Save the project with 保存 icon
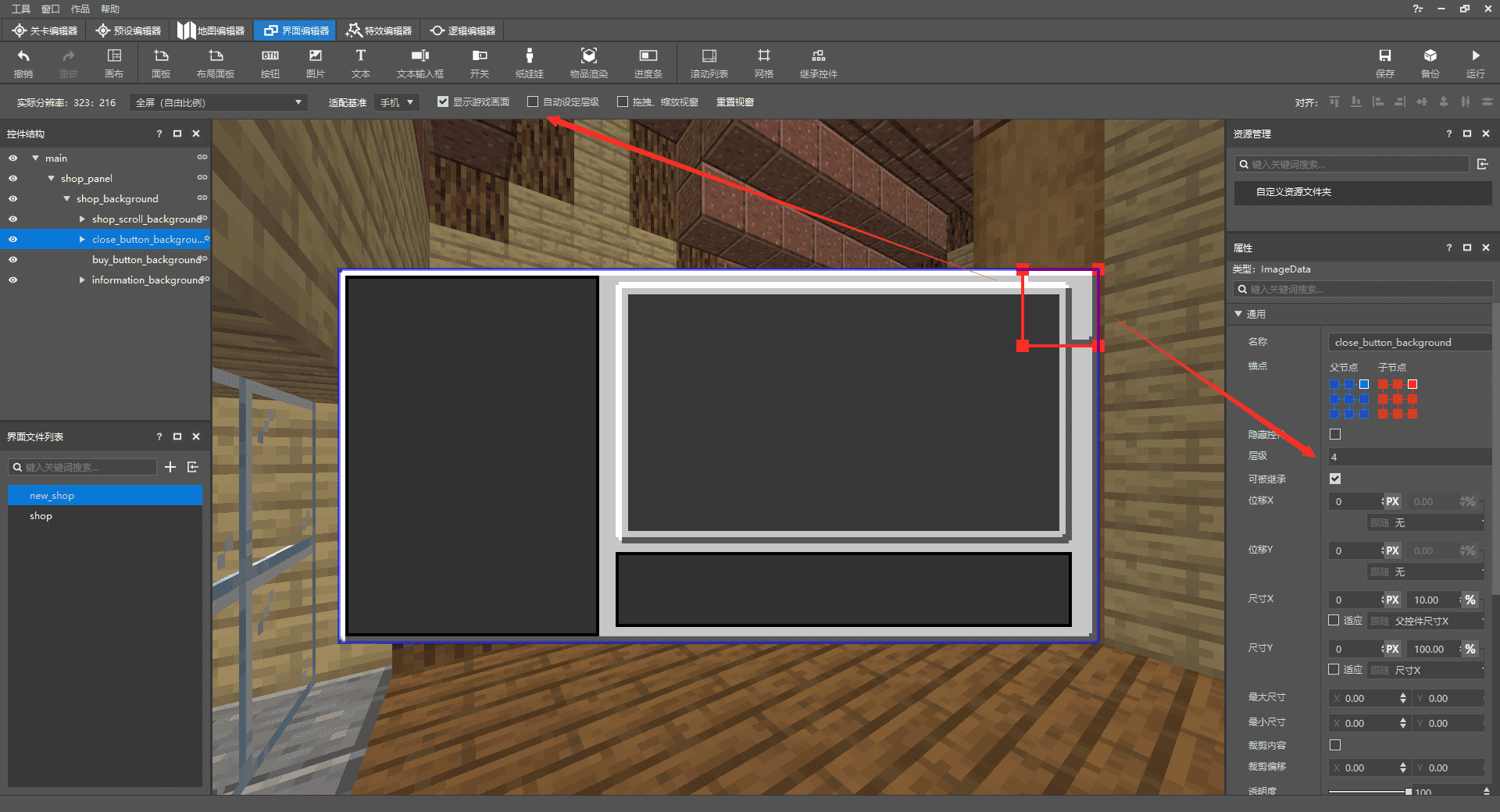This screenshot has height=812, width=1500. coord(1385,63)
